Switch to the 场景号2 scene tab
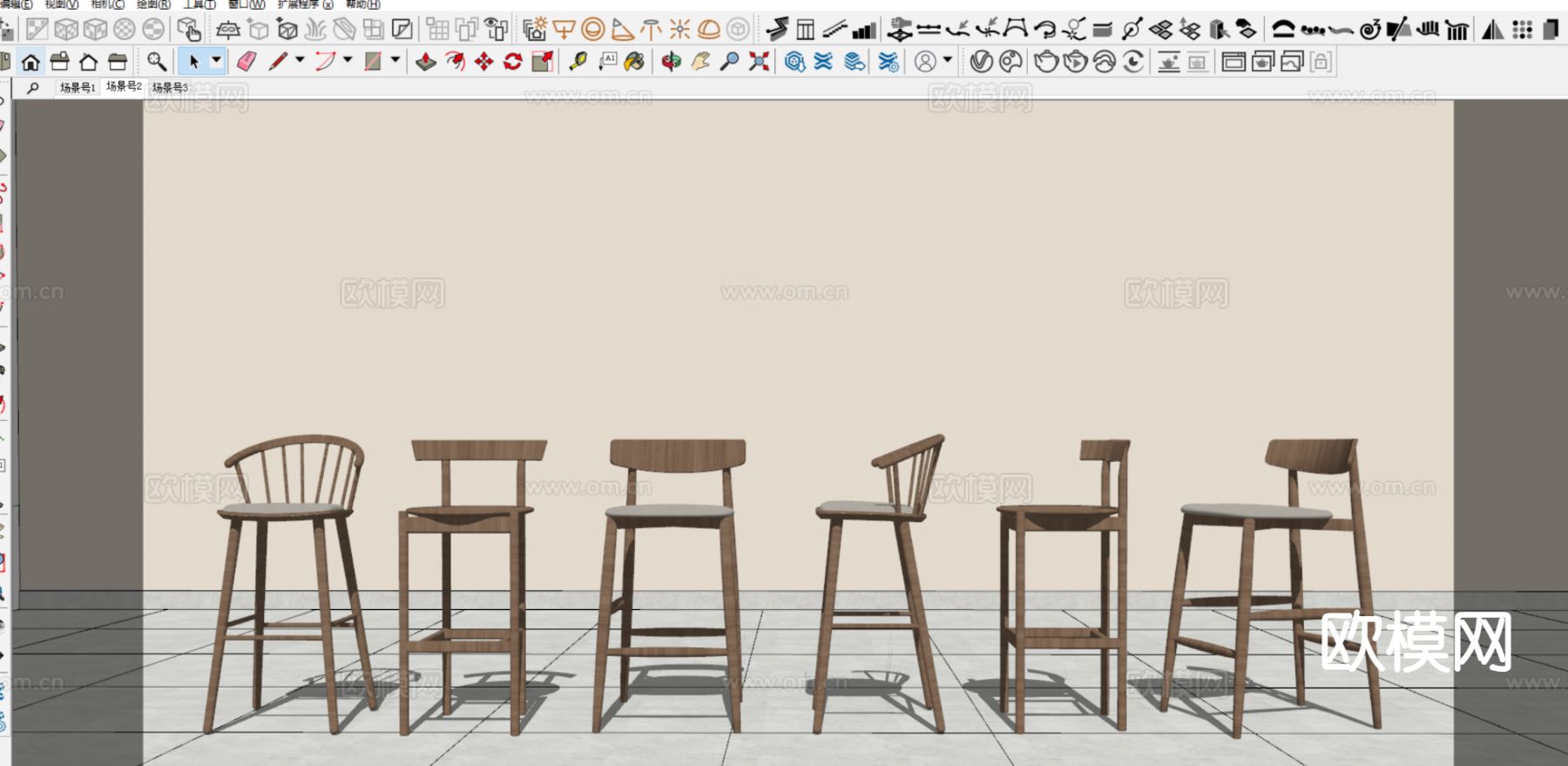This screenshot has height=766, width=1568. (124, 86)
